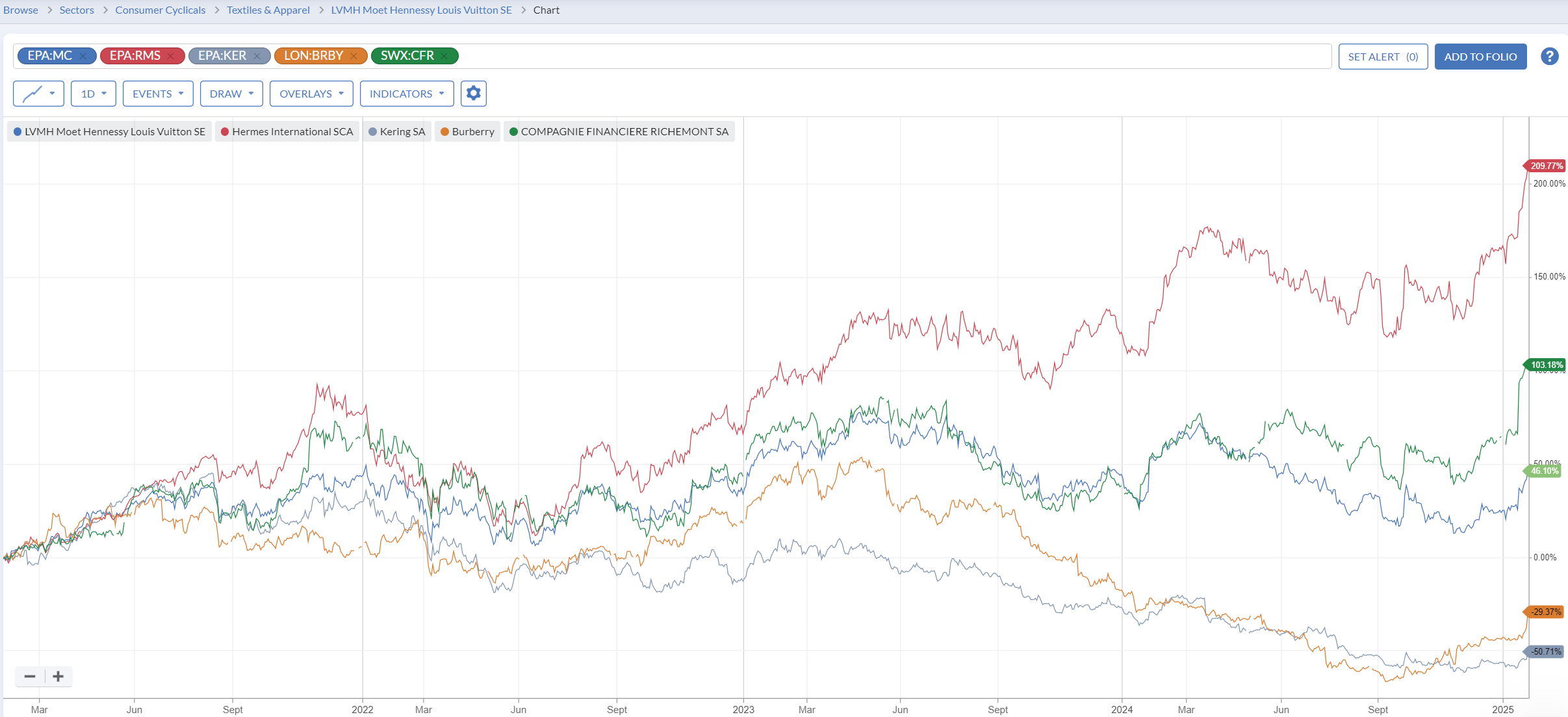Expand the EVENTS dropdown
The image size is (1568, 717).
point(158,94)
